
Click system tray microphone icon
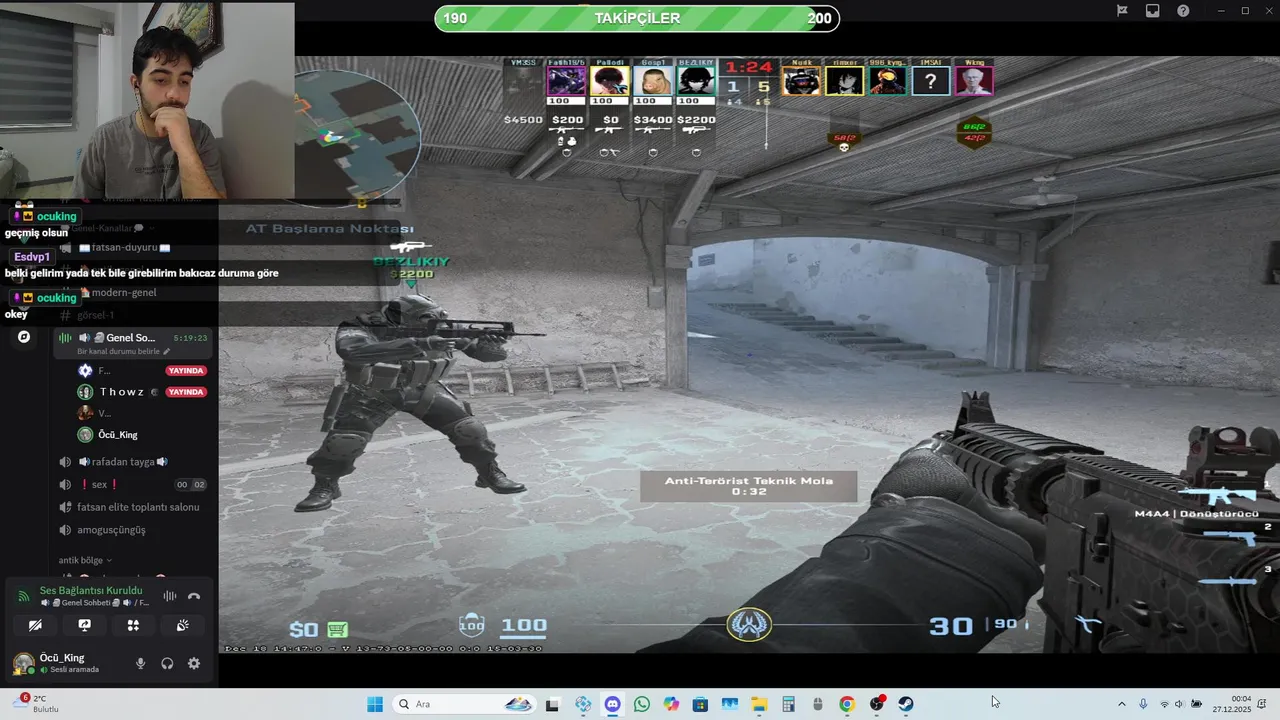point(1143,704)
